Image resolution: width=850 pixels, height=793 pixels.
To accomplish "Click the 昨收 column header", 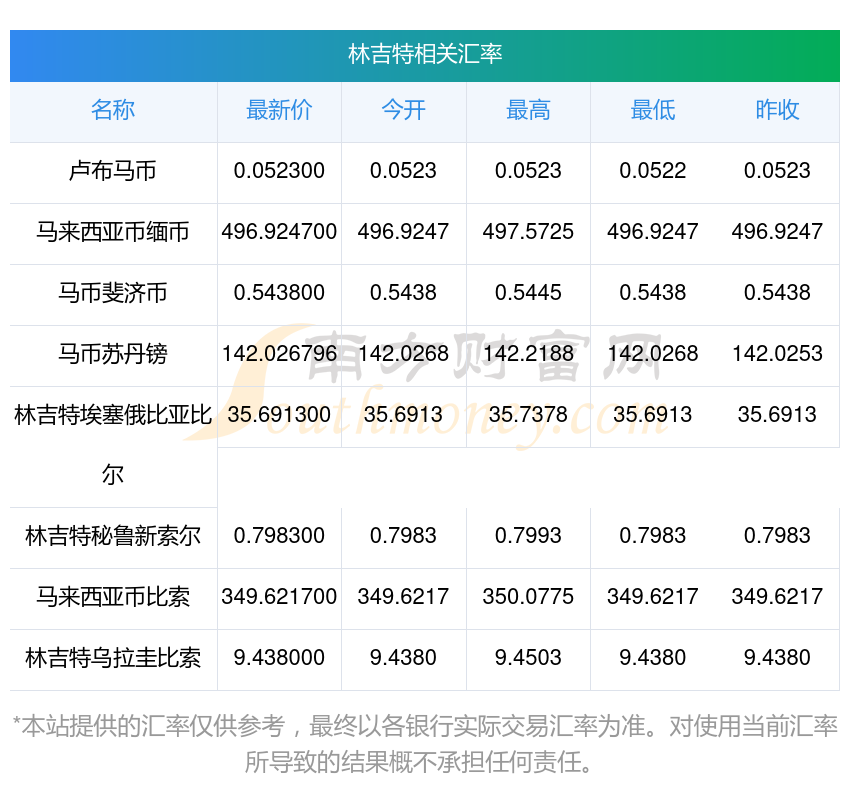I will pos(777,110).
